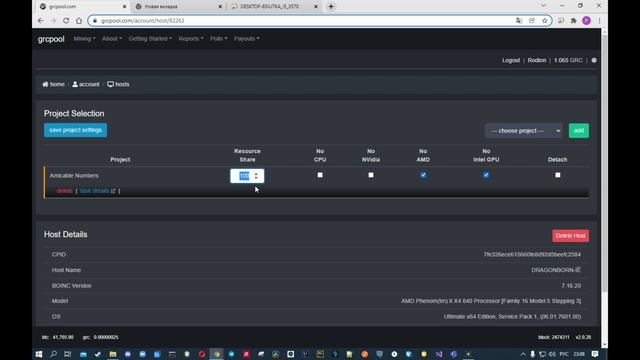Viewport: 640px width, 360px height.
Task: Click the browser Forward arrow
Action: (53, 20)
